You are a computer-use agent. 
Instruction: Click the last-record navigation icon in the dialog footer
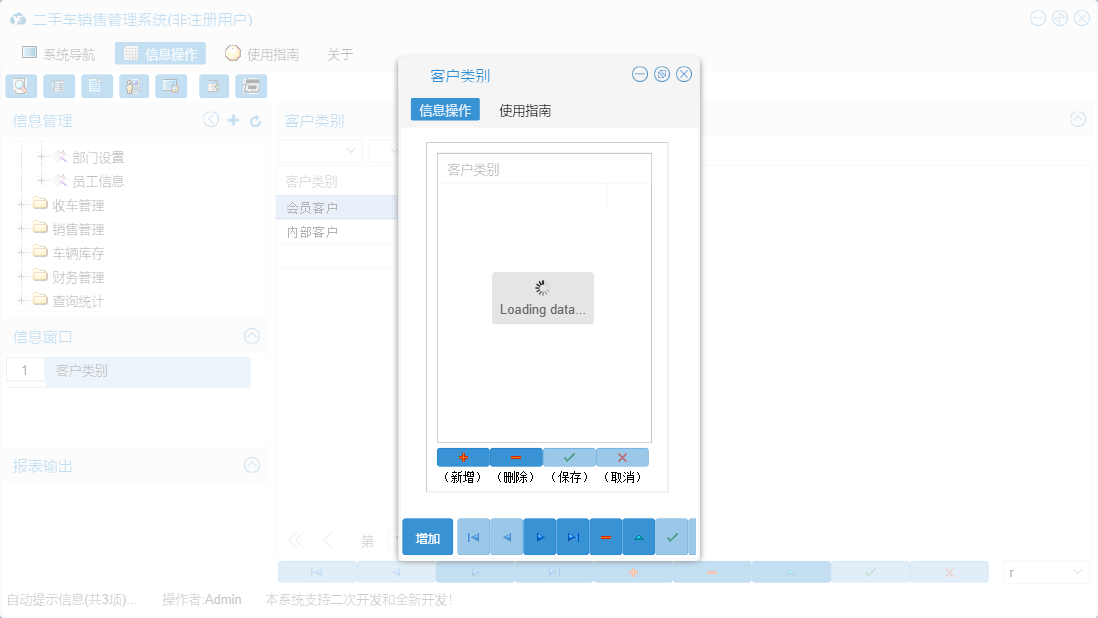click(572, 537)
